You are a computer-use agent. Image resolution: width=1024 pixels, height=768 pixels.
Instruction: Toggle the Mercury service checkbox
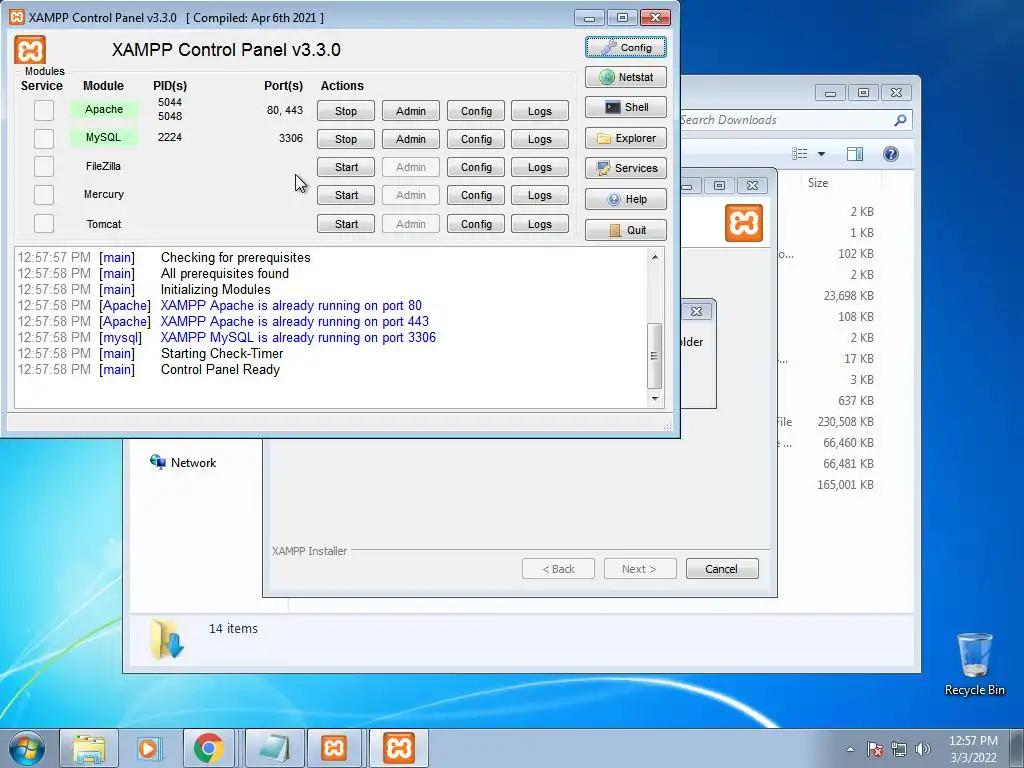[x=44, y=195]
